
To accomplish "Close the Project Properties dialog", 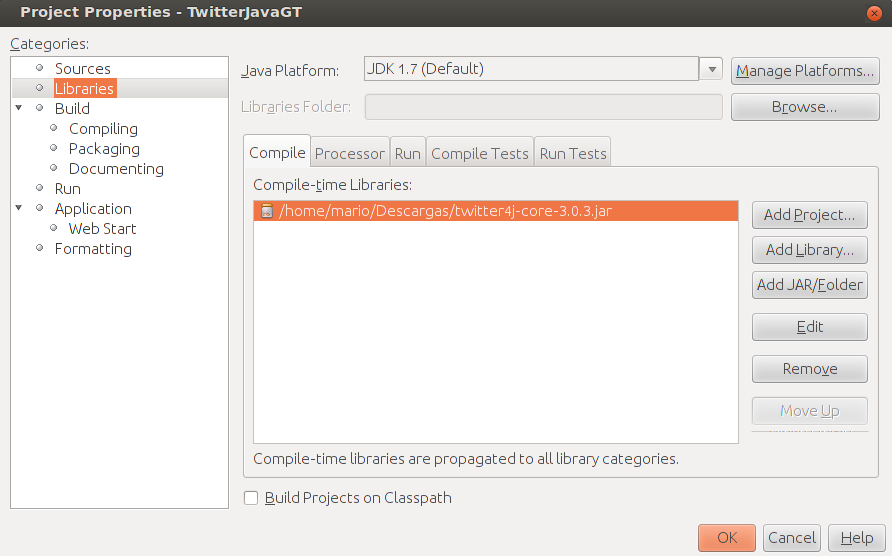I will coord(874,13).
